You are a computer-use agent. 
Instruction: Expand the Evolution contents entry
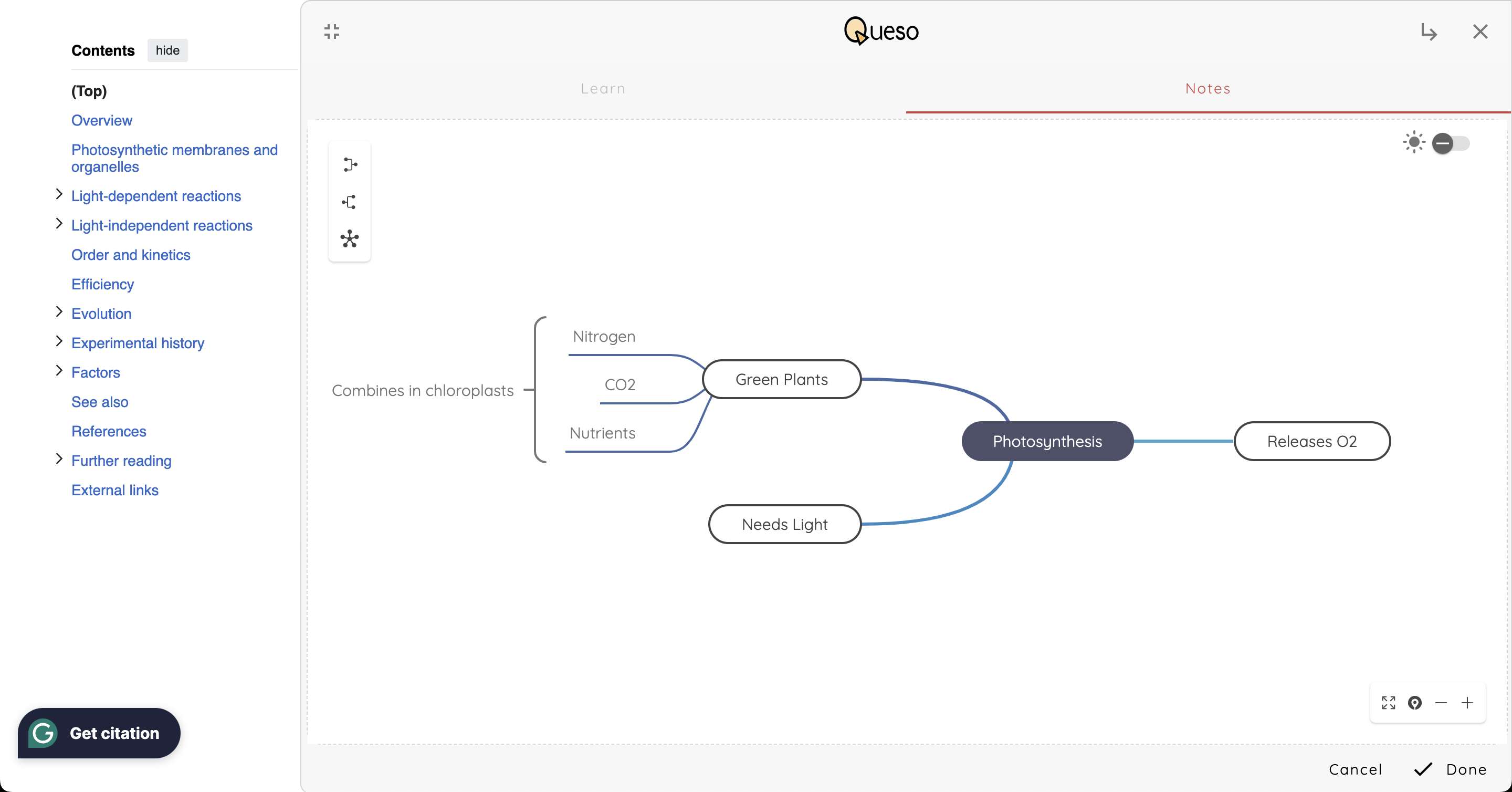(59, 312)
